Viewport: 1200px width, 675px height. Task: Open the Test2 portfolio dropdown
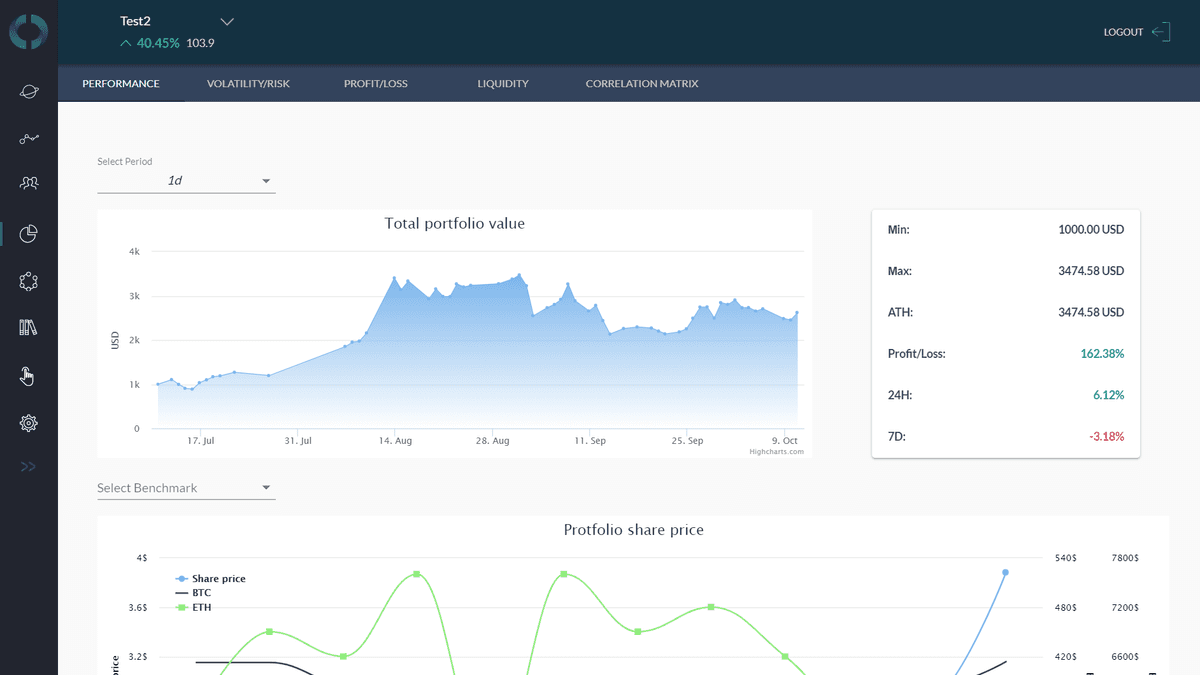point(226,20)
